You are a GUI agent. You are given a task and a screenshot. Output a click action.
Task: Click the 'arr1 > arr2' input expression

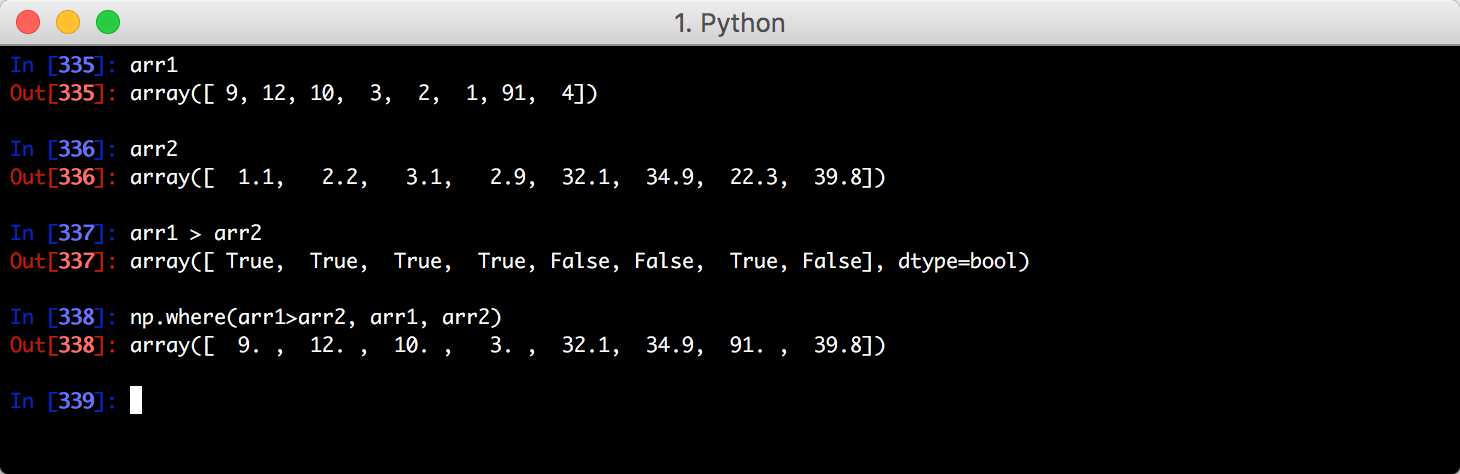point(196,234)
